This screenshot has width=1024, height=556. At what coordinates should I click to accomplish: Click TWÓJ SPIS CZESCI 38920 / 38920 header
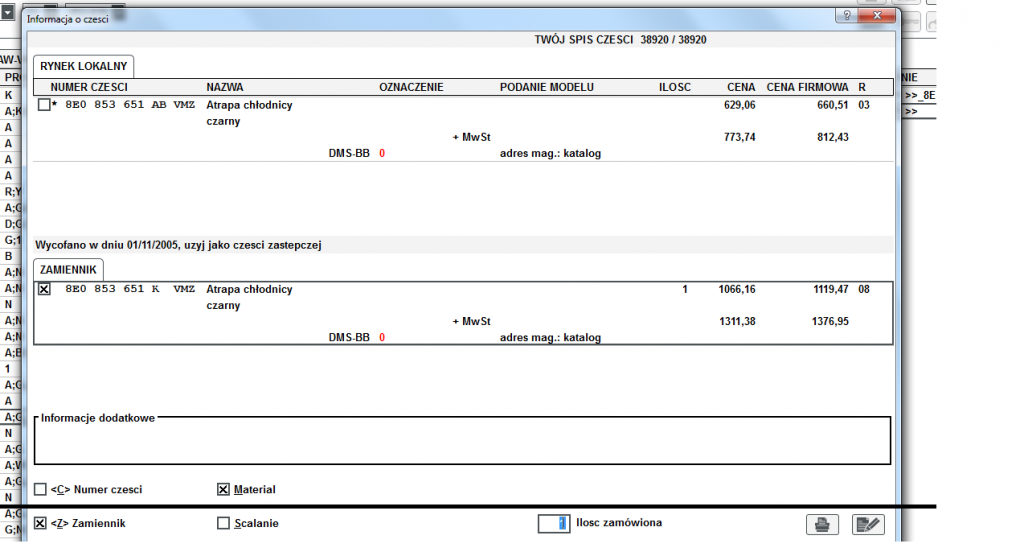coord(620,40)
